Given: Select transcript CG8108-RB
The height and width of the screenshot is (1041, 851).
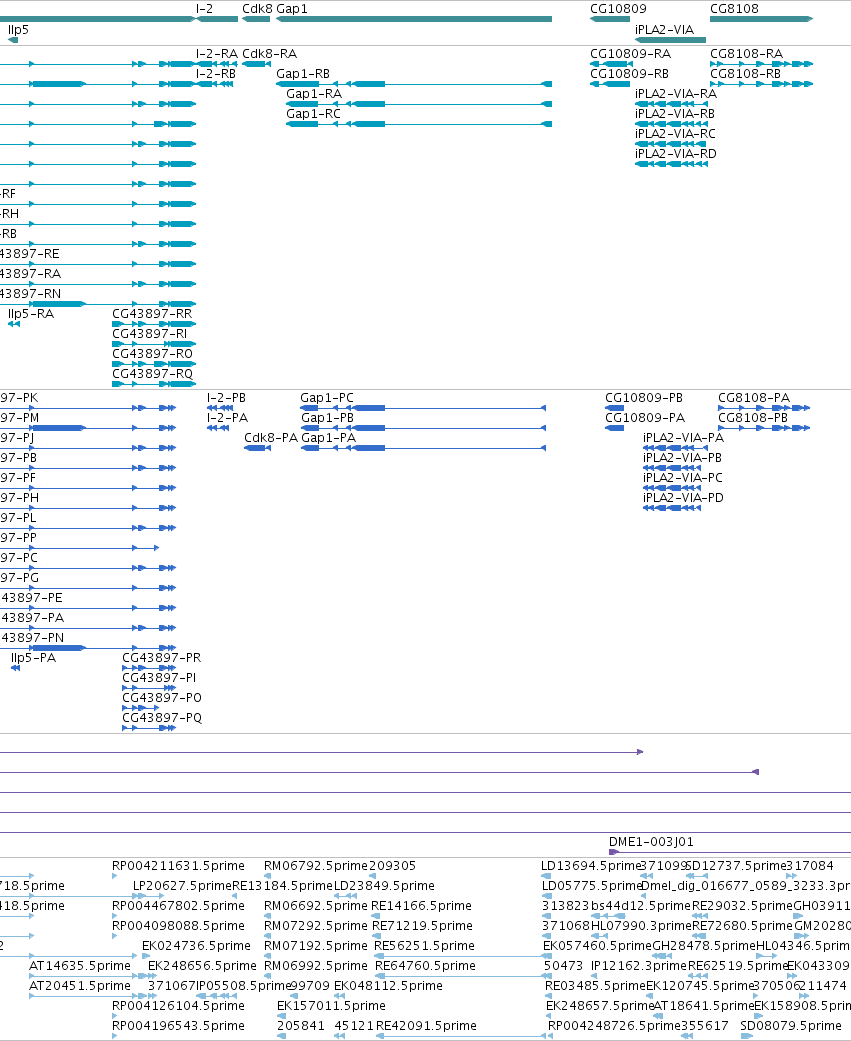Looking at the screenshot, I should click(x=745, y=74).
